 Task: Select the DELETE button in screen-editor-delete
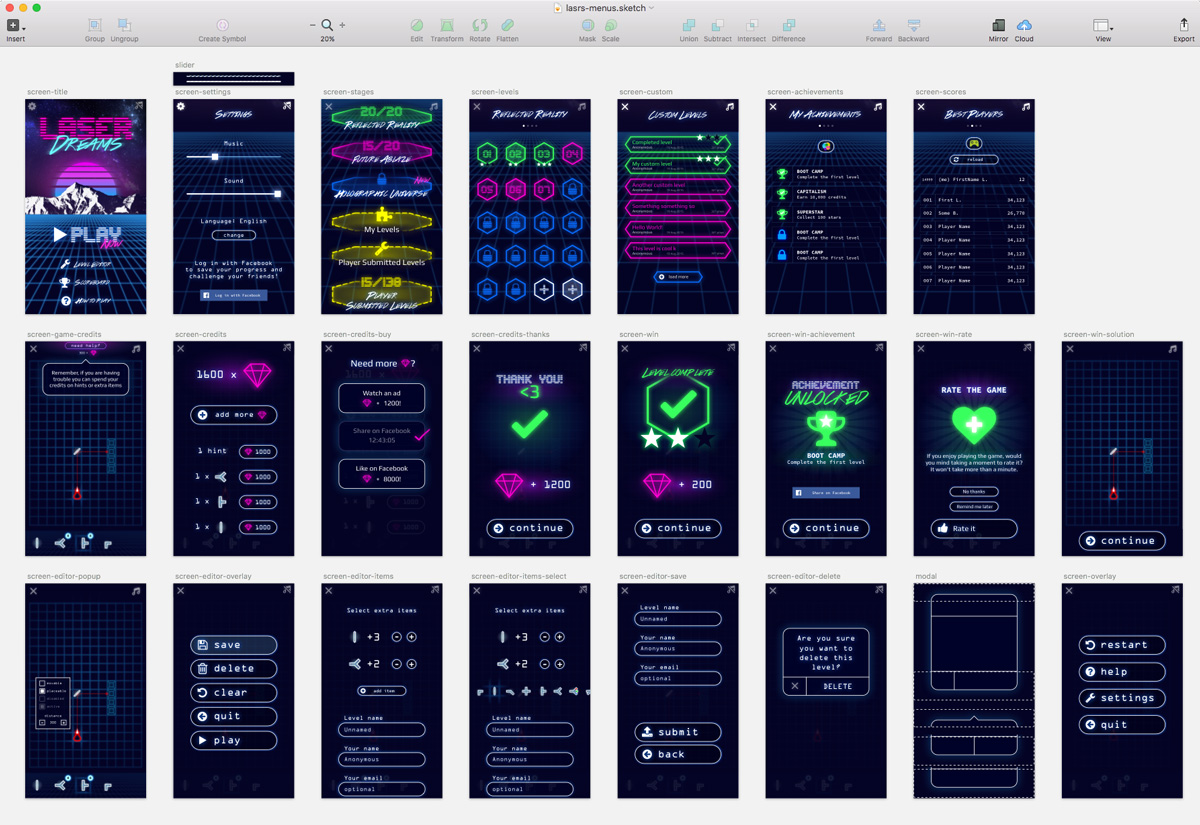click(837, 686)
